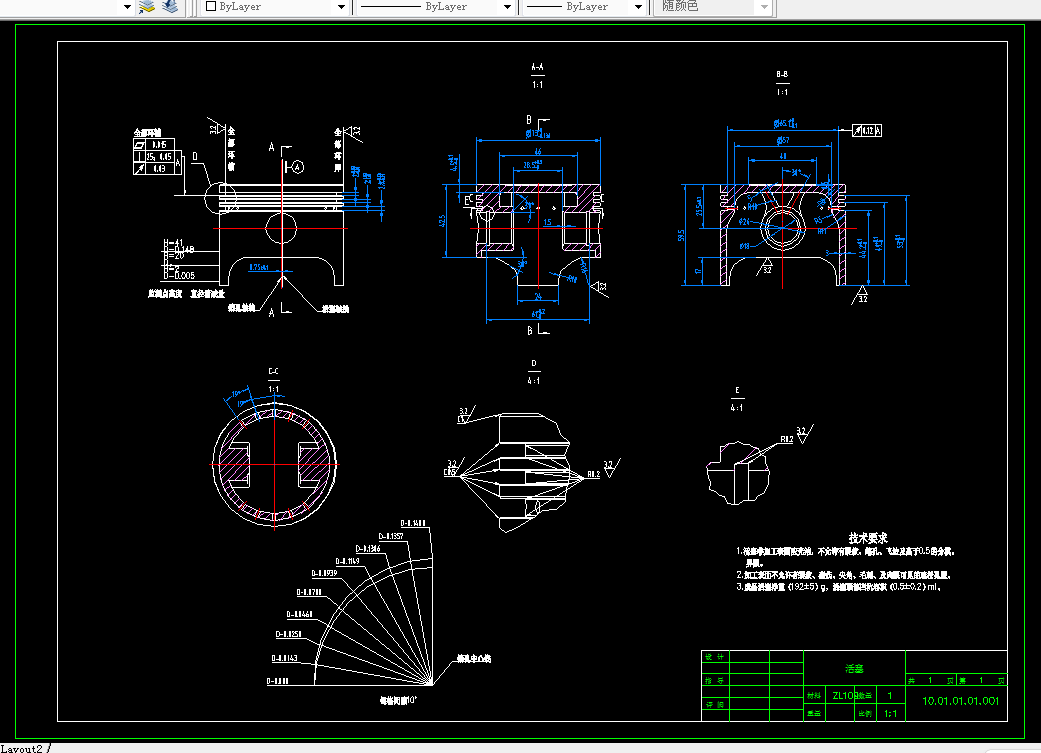
Task: Click the Layer Previous icon
Action: pyautogui.click(x=170, y=7)
